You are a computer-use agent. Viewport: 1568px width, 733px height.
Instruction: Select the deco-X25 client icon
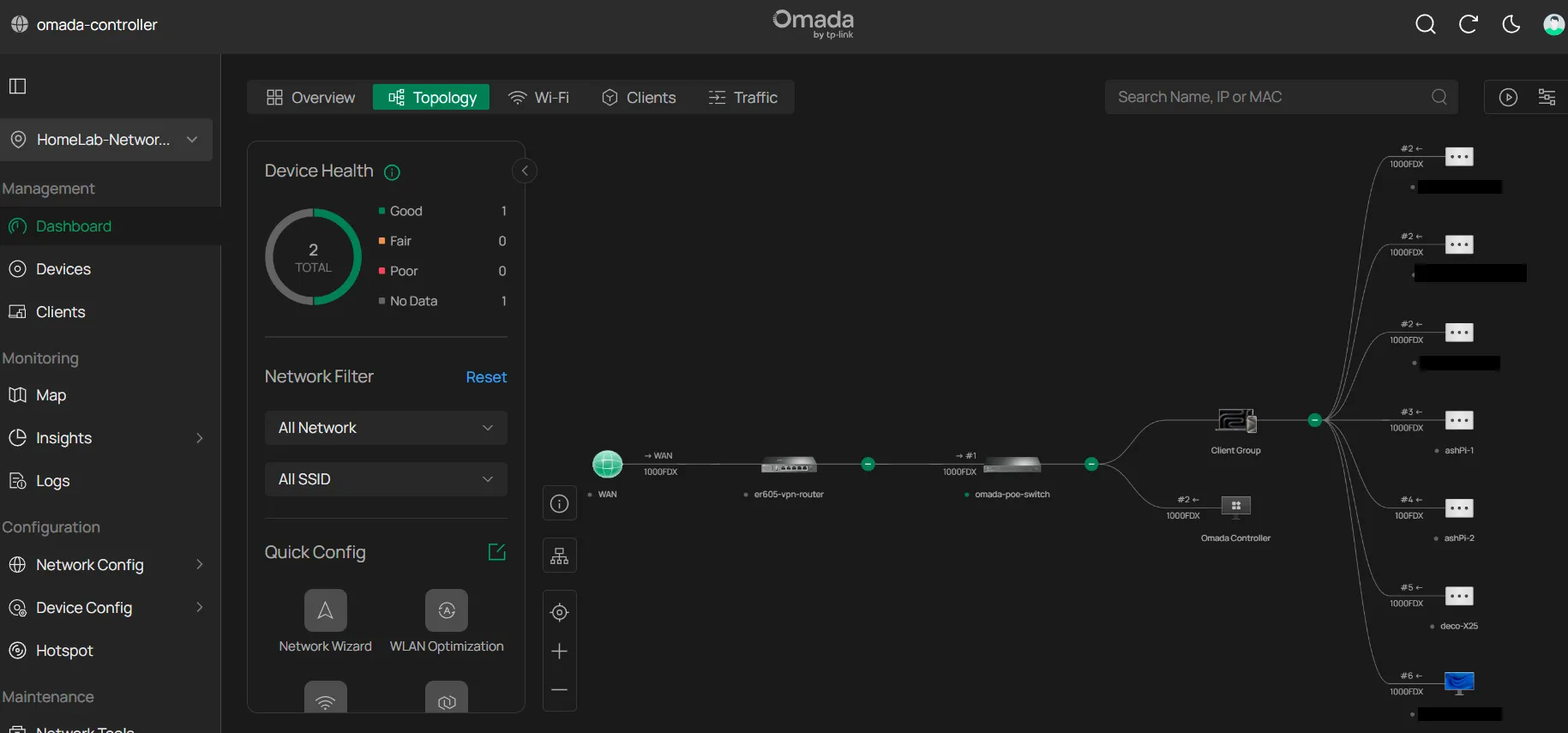pos(1459,596)
